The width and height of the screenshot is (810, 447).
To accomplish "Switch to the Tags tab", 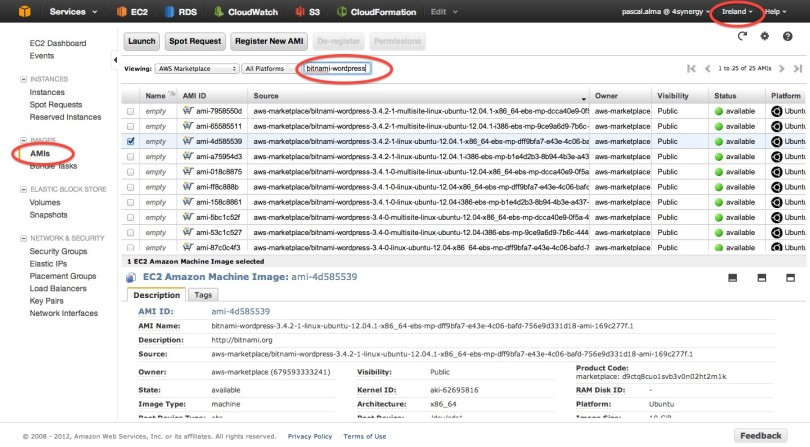I will click(203, 295).
